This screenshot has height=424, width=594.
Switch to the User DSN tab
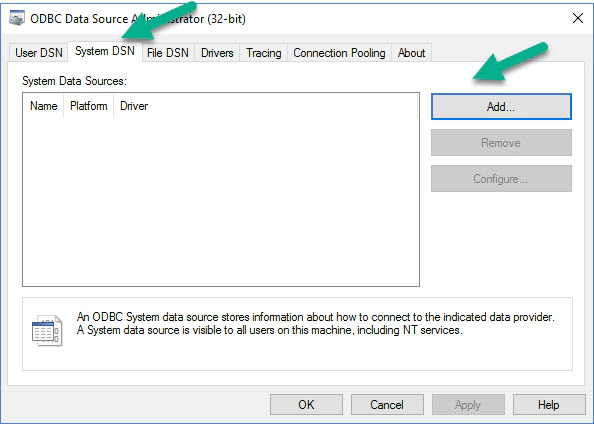click(x=39, y=53)
